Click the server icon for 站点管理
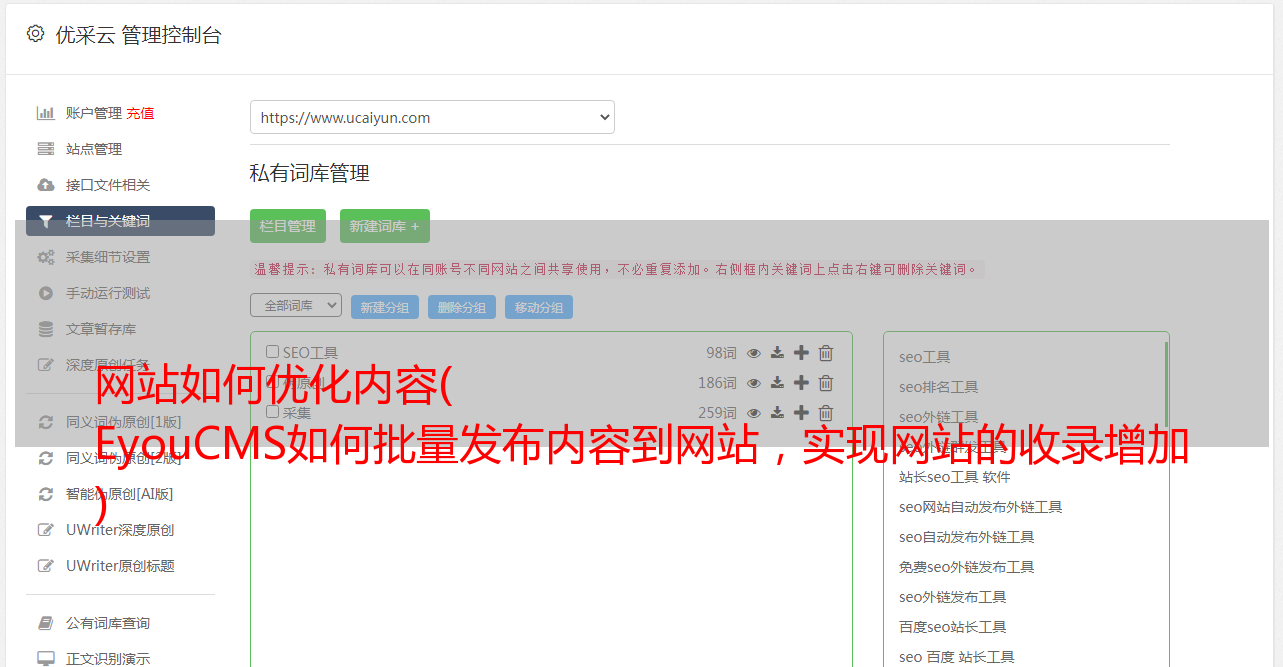 click(45, 149)
